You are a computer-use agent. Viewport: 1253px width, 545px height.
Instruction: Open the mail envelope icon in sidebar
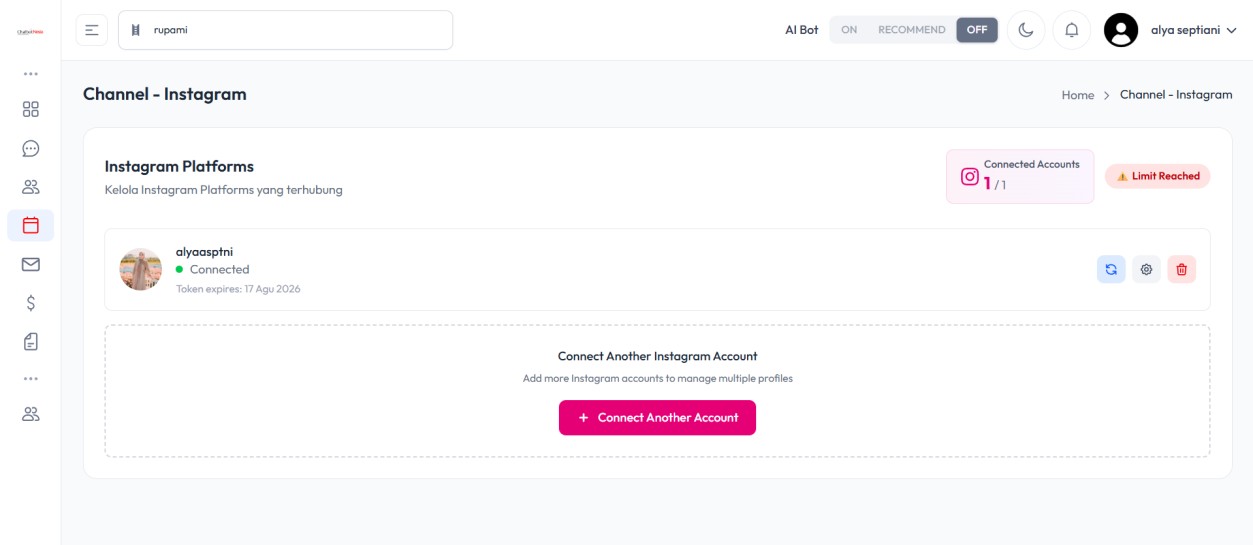[31, 264]
